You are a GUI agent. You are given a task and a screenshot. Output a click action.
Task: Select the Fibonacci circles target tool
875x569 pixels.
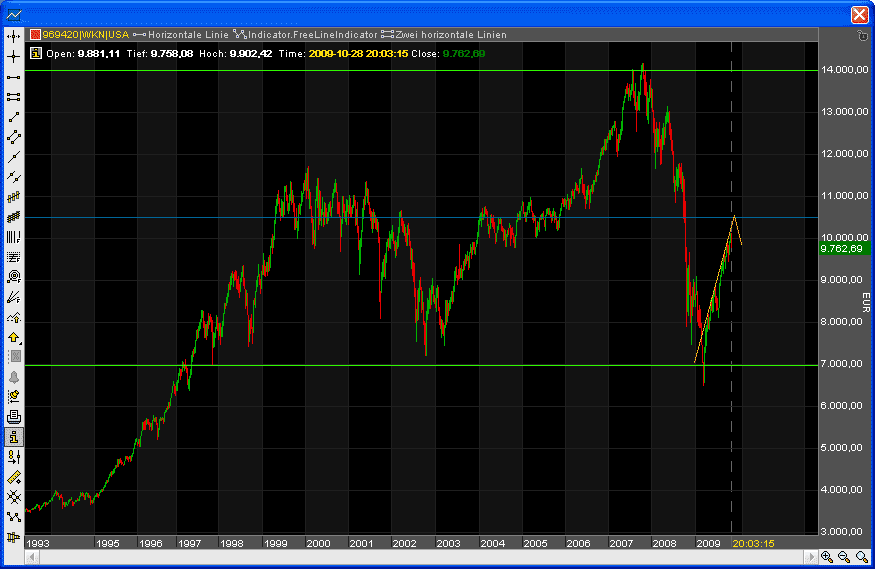(13, 276)
